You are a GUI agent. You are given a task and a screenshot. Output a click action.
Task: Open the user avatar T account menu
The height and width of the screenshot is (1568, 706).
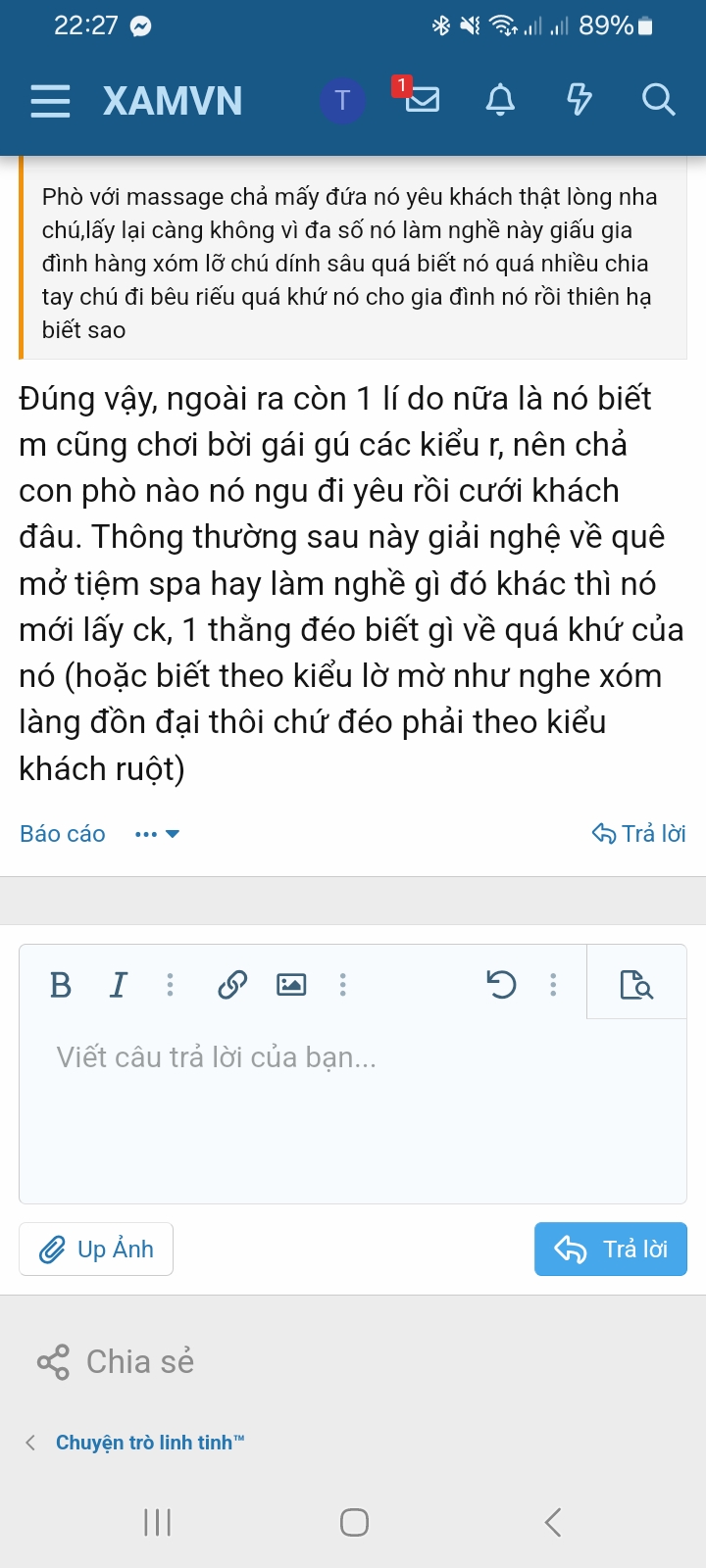(x=342, y=100)
